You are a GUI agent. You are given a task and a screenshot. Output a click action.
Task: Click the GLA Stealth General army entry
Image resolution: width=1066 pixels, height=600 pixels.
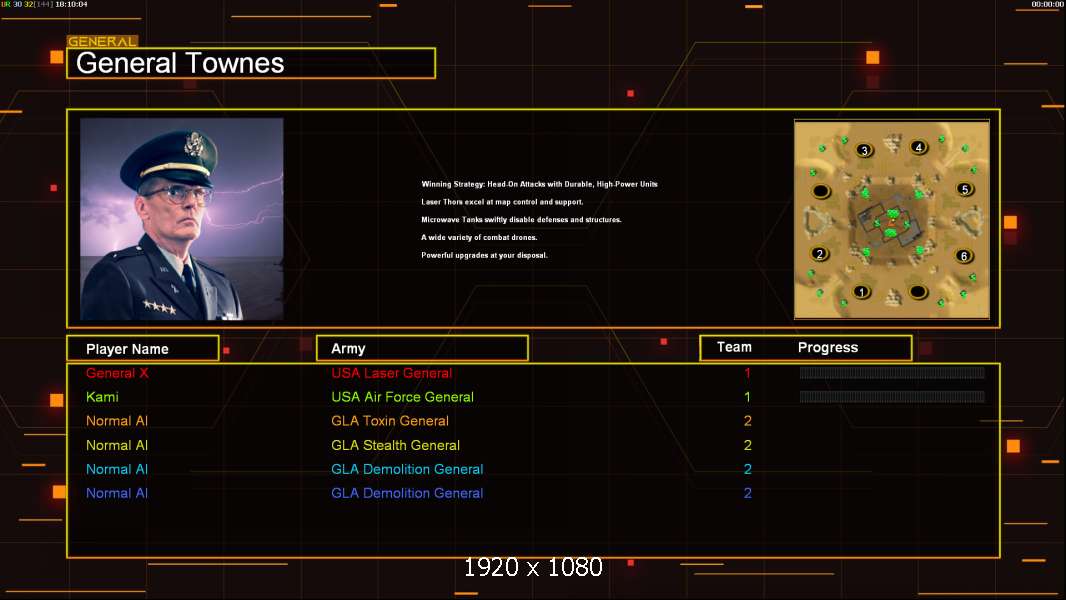pos(396,445)
